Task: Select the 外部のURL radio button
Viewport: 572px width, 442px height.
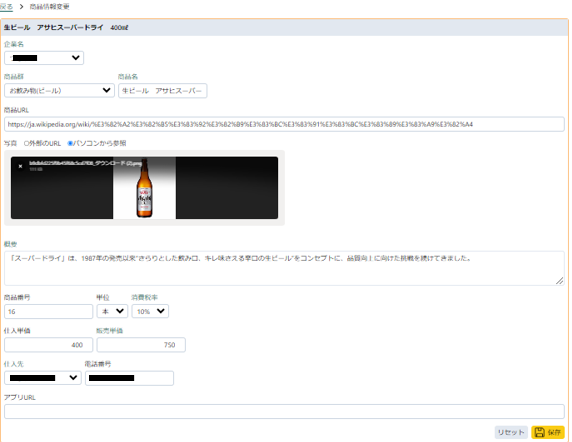Action: 26,143
